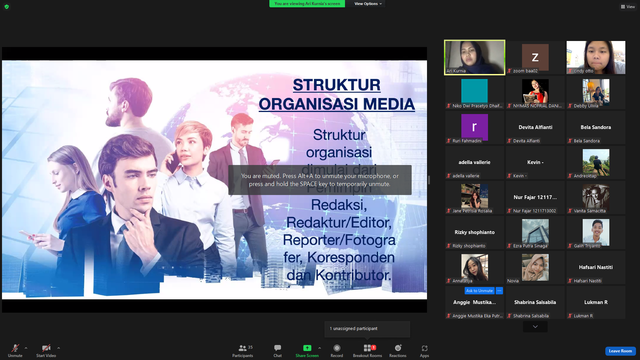Open the Participants panel

[243, 350]
